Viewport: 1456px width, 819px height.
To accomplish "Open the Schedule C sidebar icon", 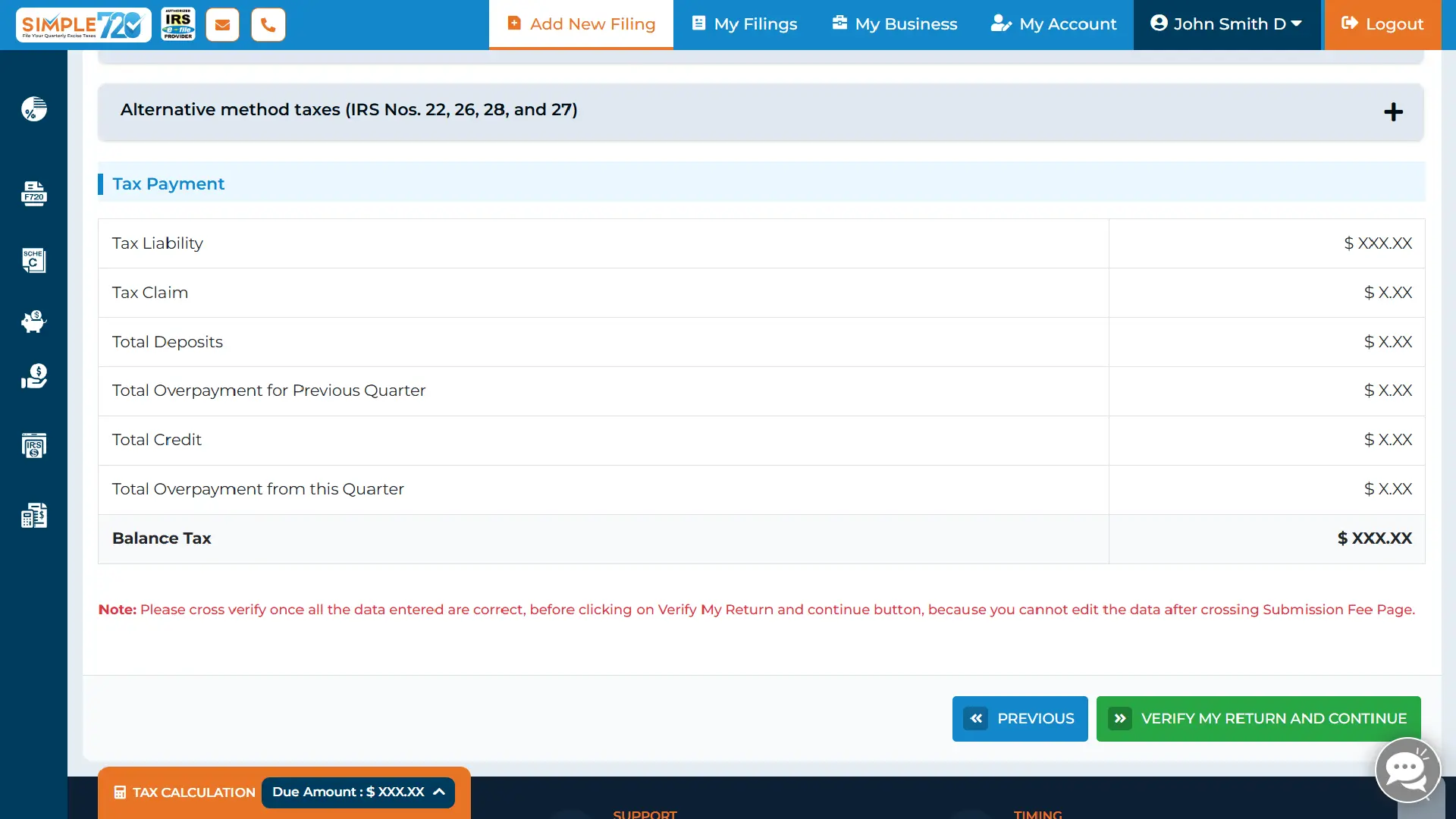I will 34,260.
